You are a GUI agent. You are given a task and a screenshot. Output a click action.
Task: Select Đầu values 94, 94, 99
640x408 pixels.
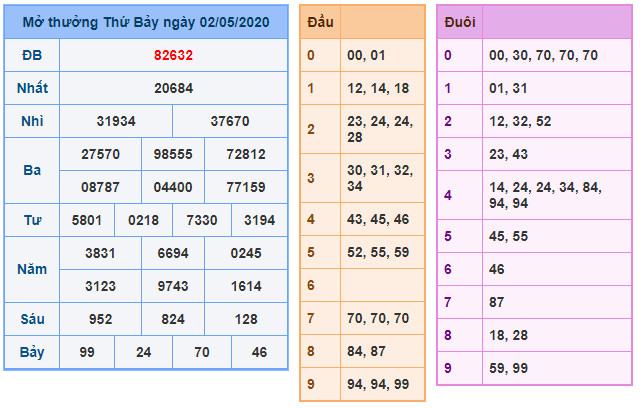tap(378, 384)
